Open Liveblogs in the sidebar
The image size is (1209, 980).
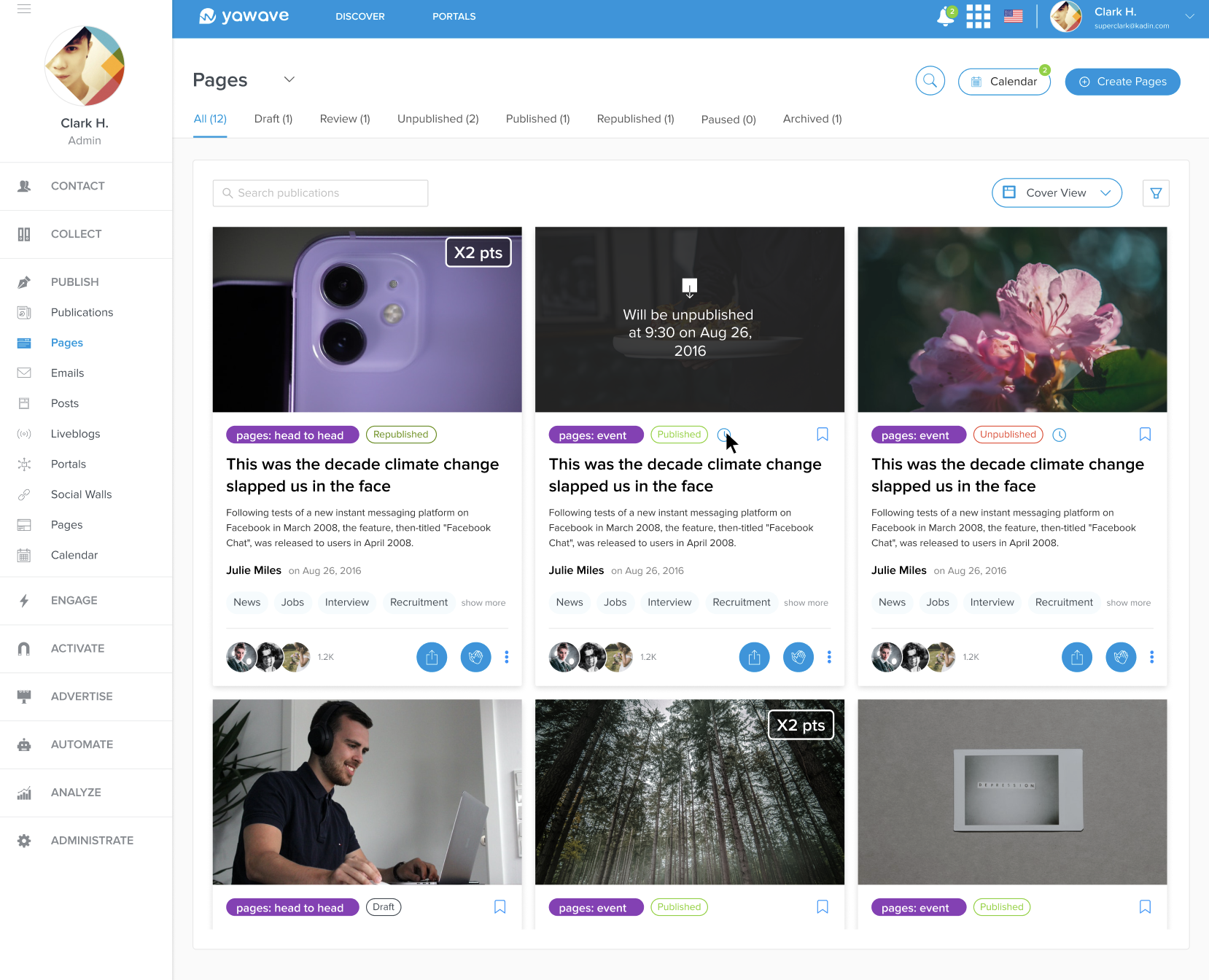point(75,433)
